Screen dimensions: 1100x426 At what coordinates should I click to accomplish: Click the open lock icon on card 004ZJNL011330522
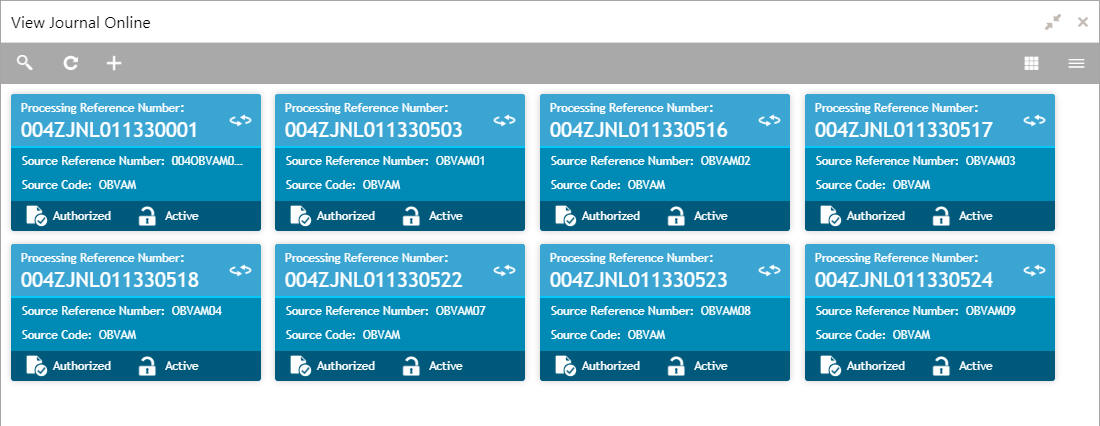tap(411, 366)
